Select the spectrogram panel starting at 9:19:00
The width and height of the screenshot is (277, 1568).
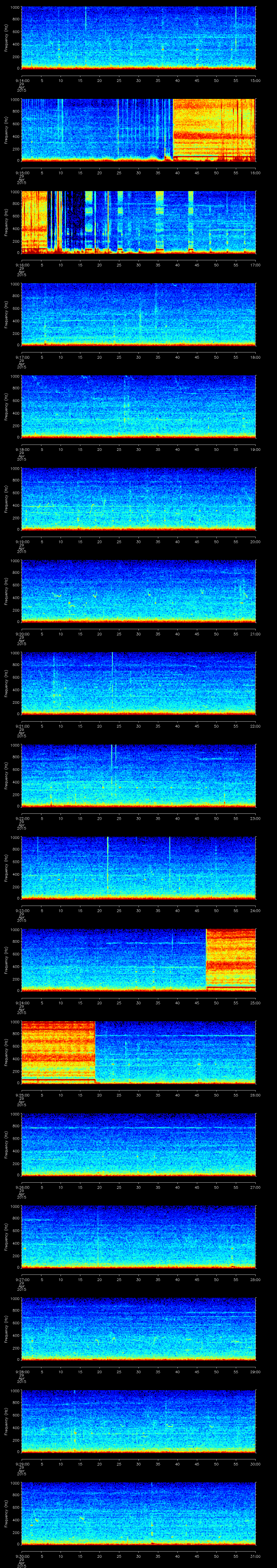pyautogui.click(x=138, y=499)
